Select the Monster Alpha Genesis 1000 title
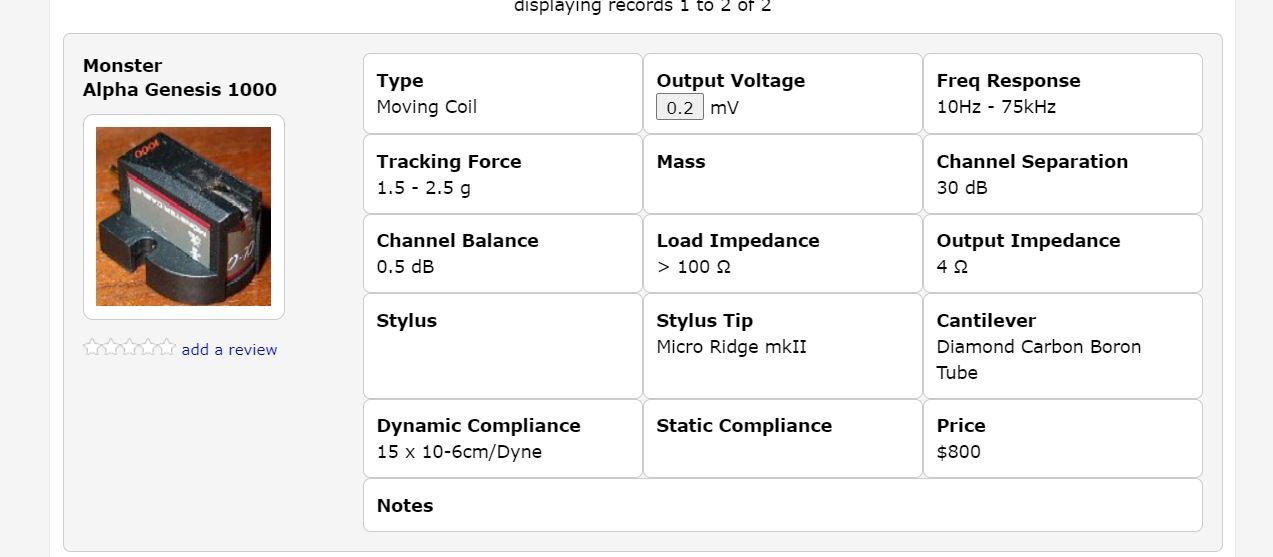The height and width of the screenshot is (557, 1273). click(180, 77)
